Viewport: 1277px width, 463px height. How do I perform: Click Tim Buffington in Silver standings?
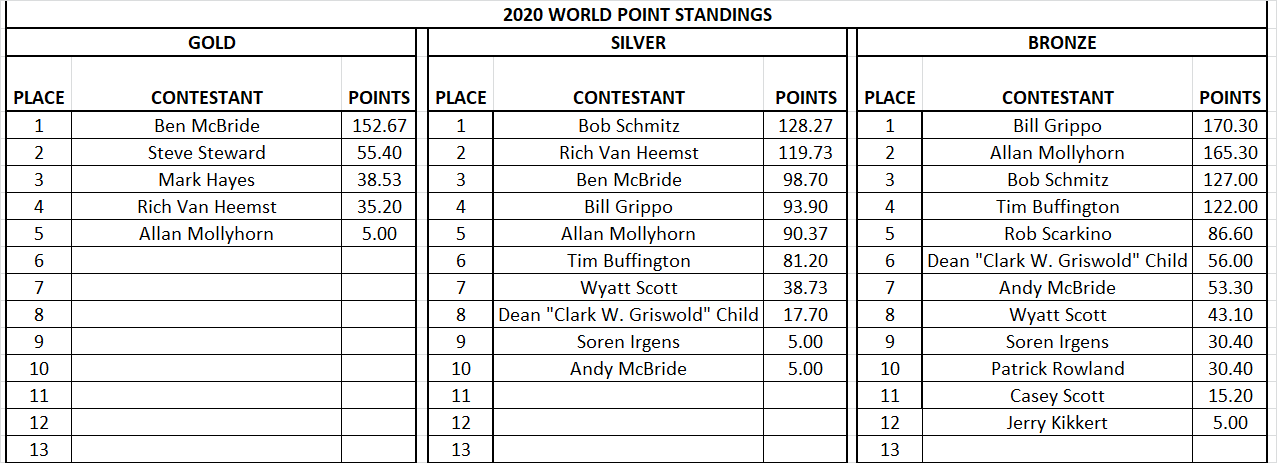click(629, 261)
